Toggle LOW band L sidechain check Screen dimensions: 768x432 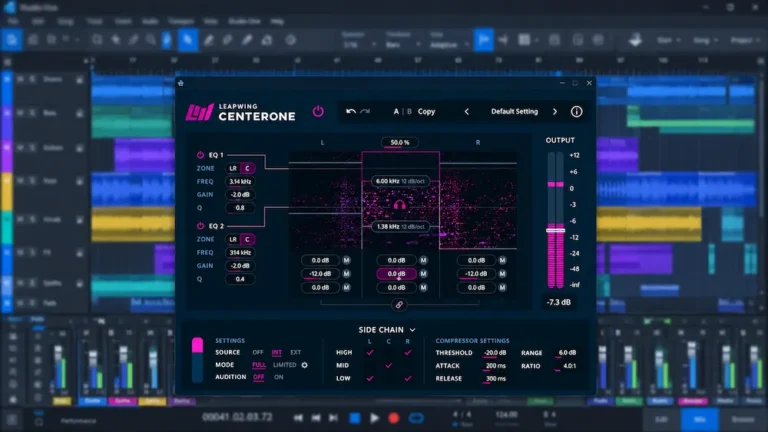370,378
